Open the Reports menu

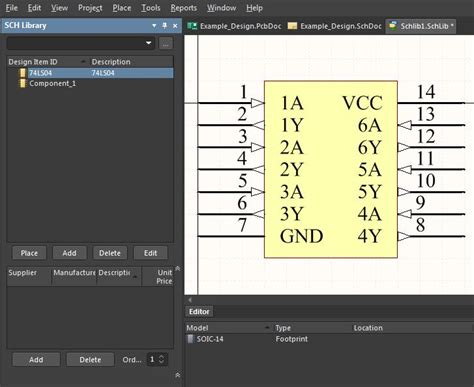coord(184,8)
